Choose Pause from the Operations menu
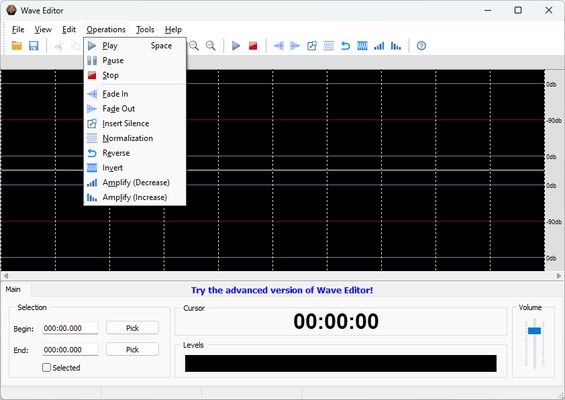565x400 pixels. point(135,61)
